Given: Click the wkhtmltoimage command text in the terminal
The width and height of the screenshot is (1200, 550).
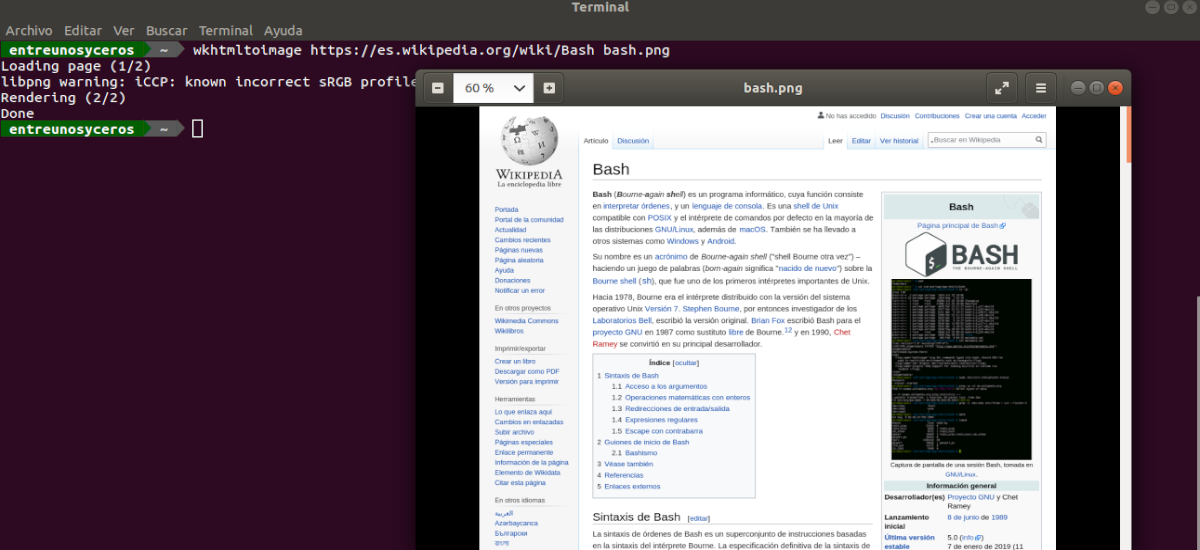Looking at the screenshot, I should tap(431, 49).
